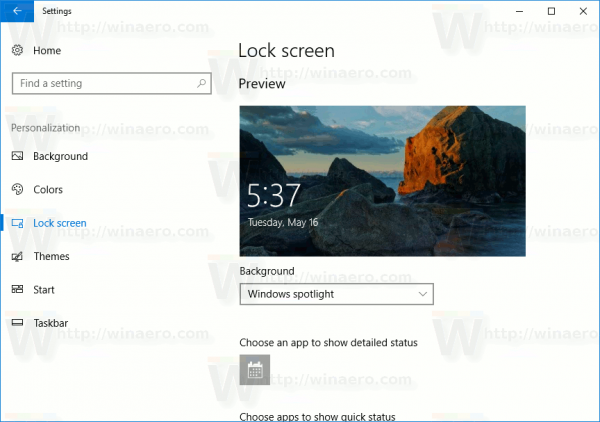Screen dimensions: 600x422
Task: Click the Choose apps to show quick status text
Action: point(317,417)
